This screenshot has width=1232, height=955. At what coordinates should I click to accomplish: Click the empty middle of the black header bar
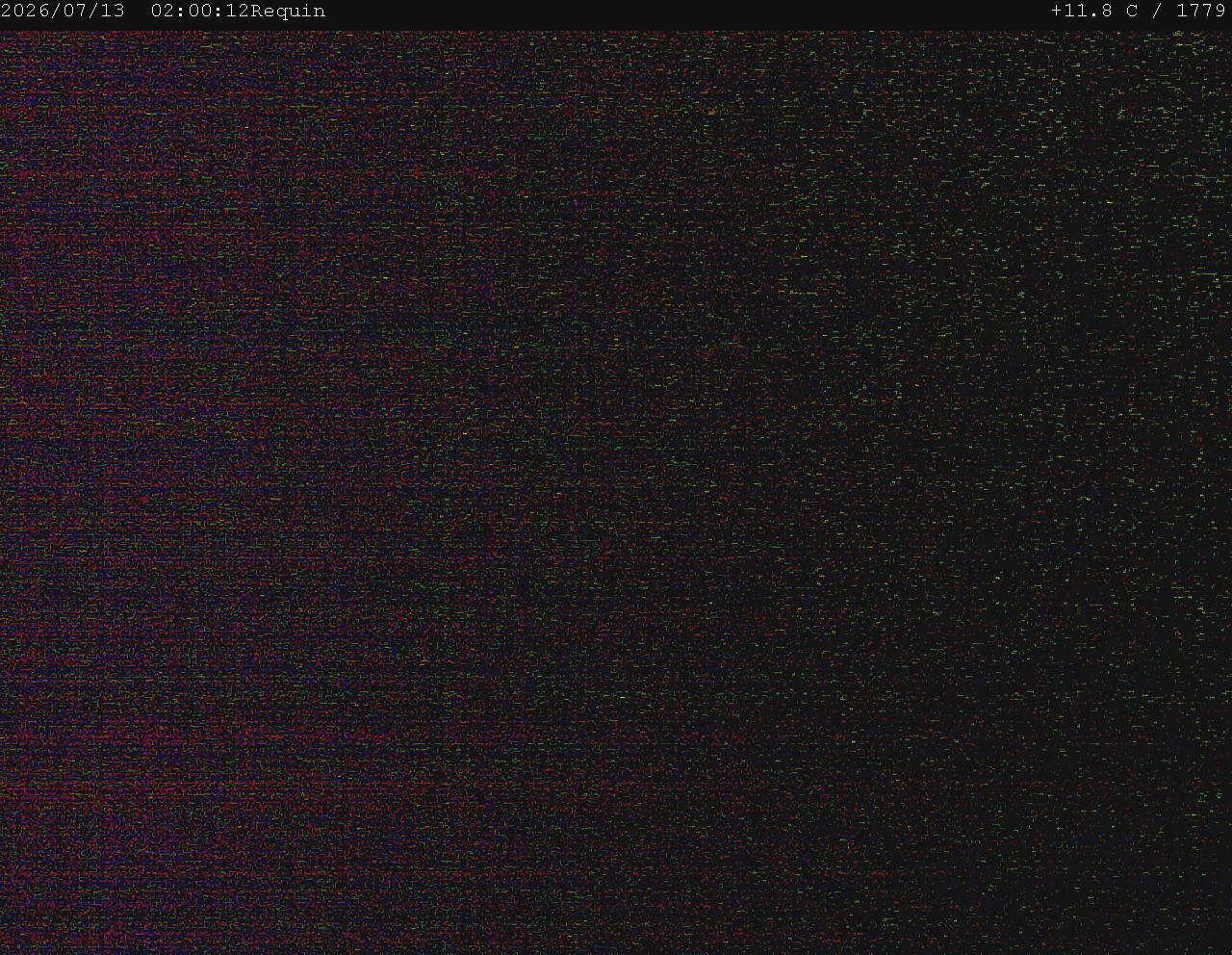[x=688, y=12]
